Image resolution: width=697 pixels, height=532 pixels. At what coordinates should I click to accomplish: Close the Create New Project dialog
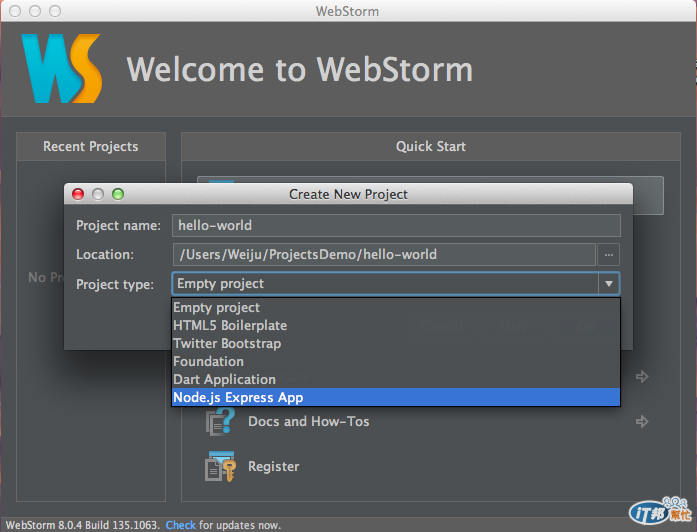pos(78,194)
